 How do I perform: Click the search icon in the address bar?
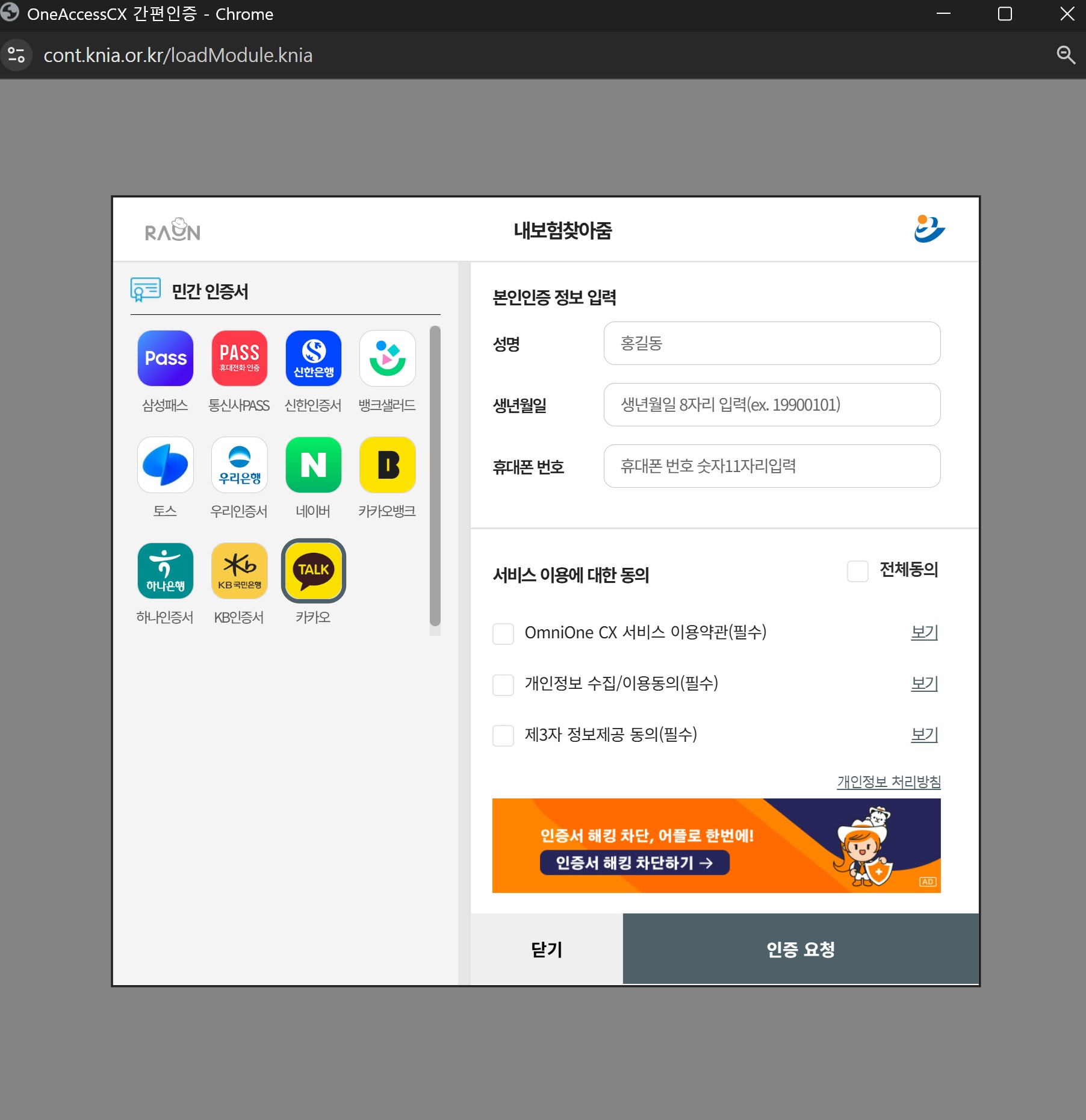[x=1066, y=55]
